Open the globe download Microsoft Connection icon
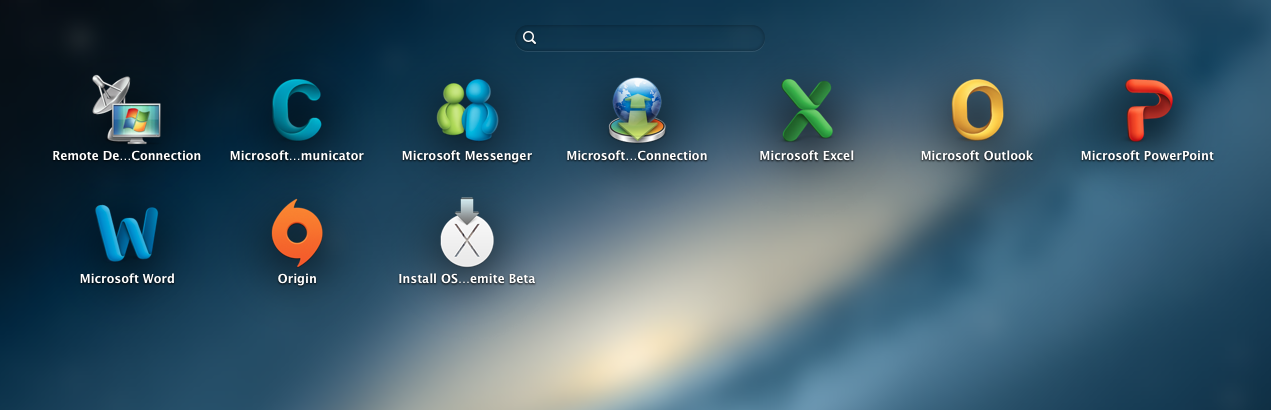 [x=637, y=110]
